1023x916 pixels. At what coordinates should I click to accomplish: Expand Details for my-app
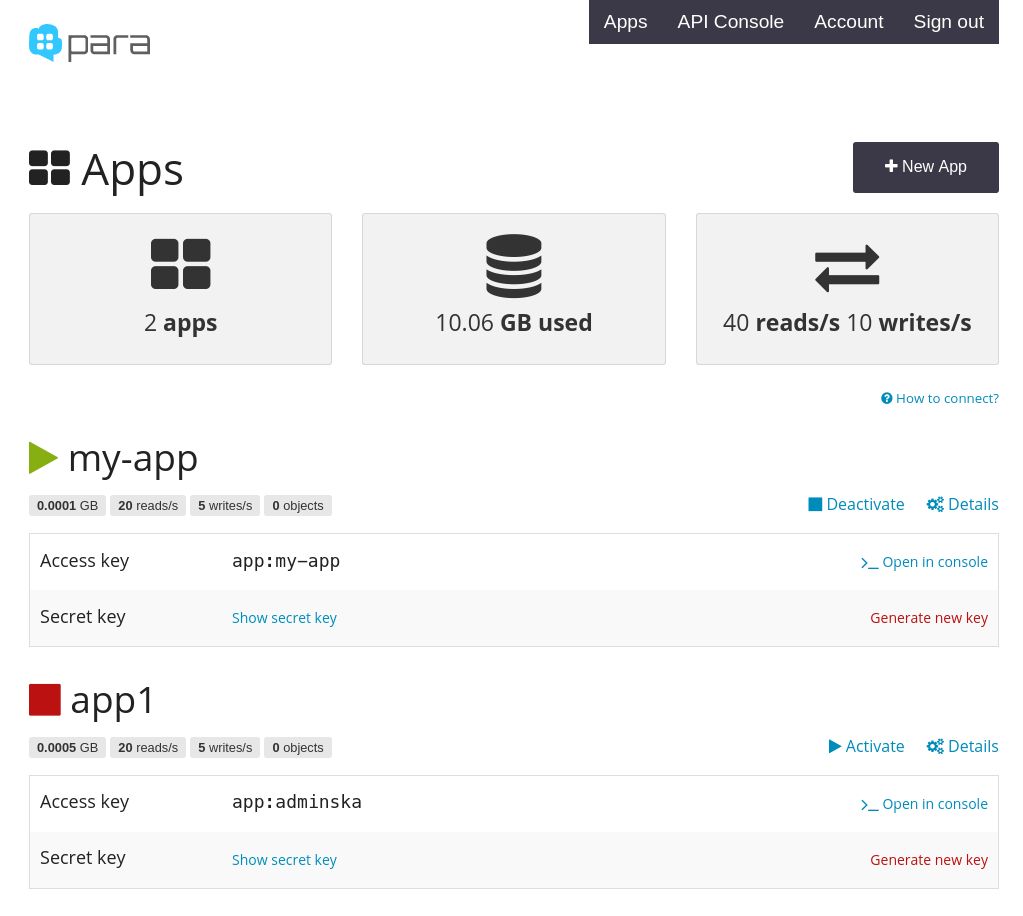pos(962,504)
